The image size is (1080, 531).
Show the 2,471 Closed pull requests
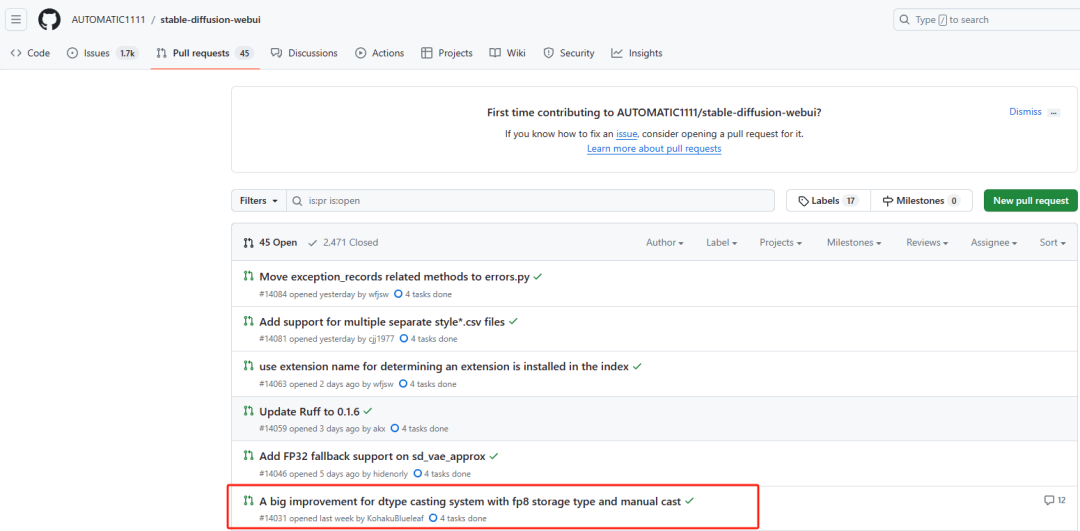[x=343, y=242]
